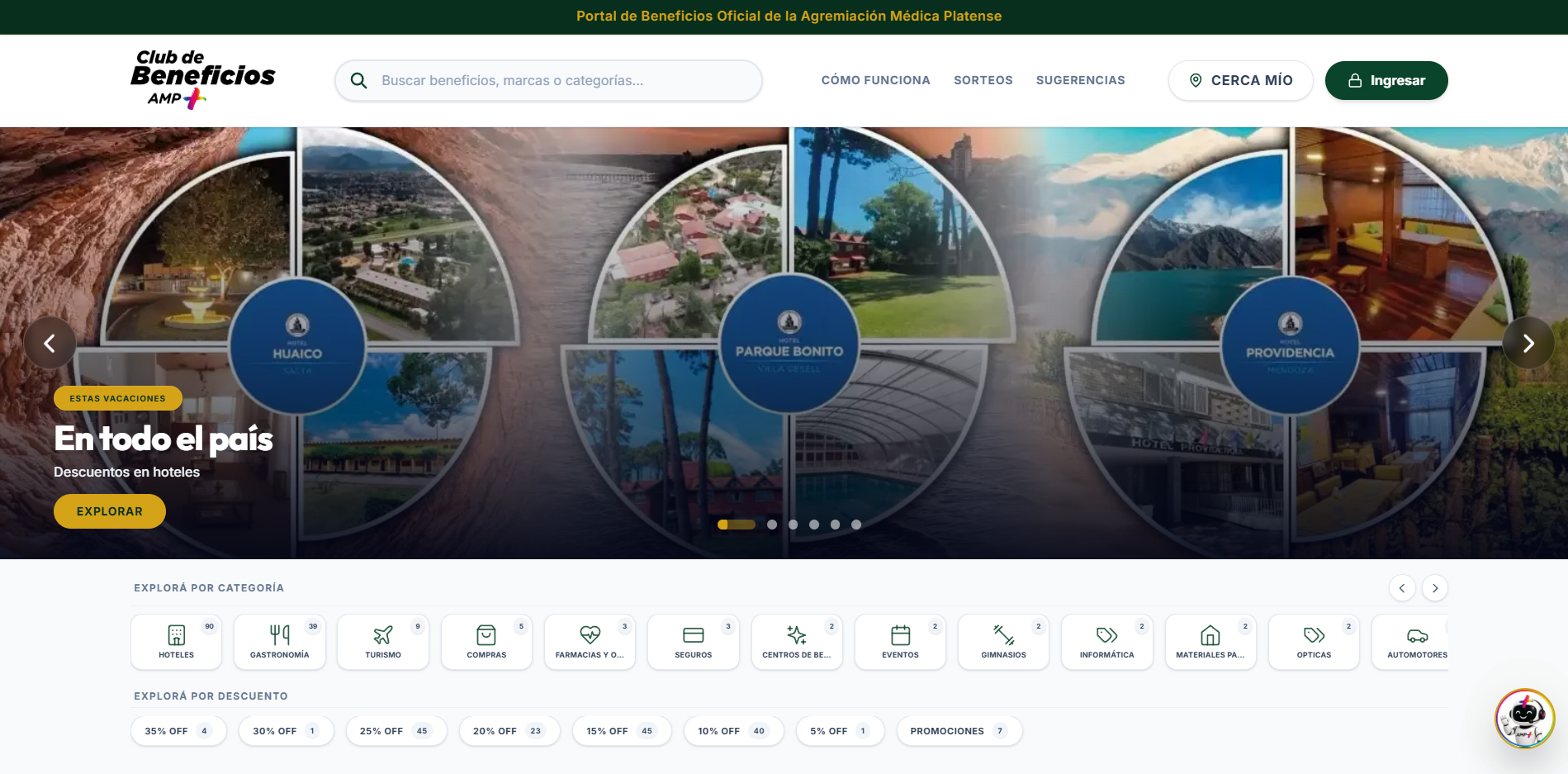Open Sugerencias menu item
This screenshot has width=1568, height=774.
tap(1080, 80)
